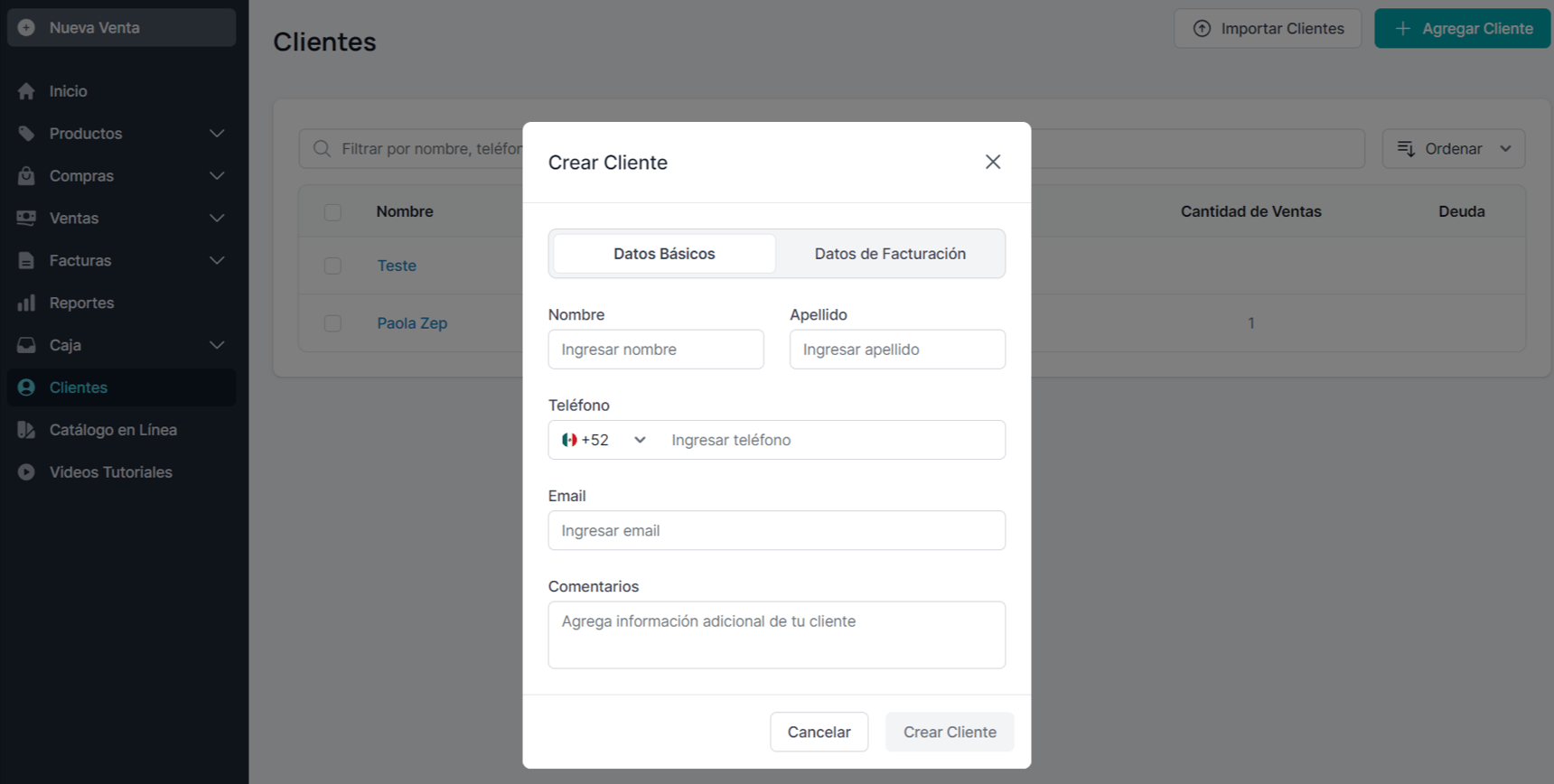Click the Reportes bar chart icon
The width and height of the screenshot is (1554, 784).
pos(26,303)
